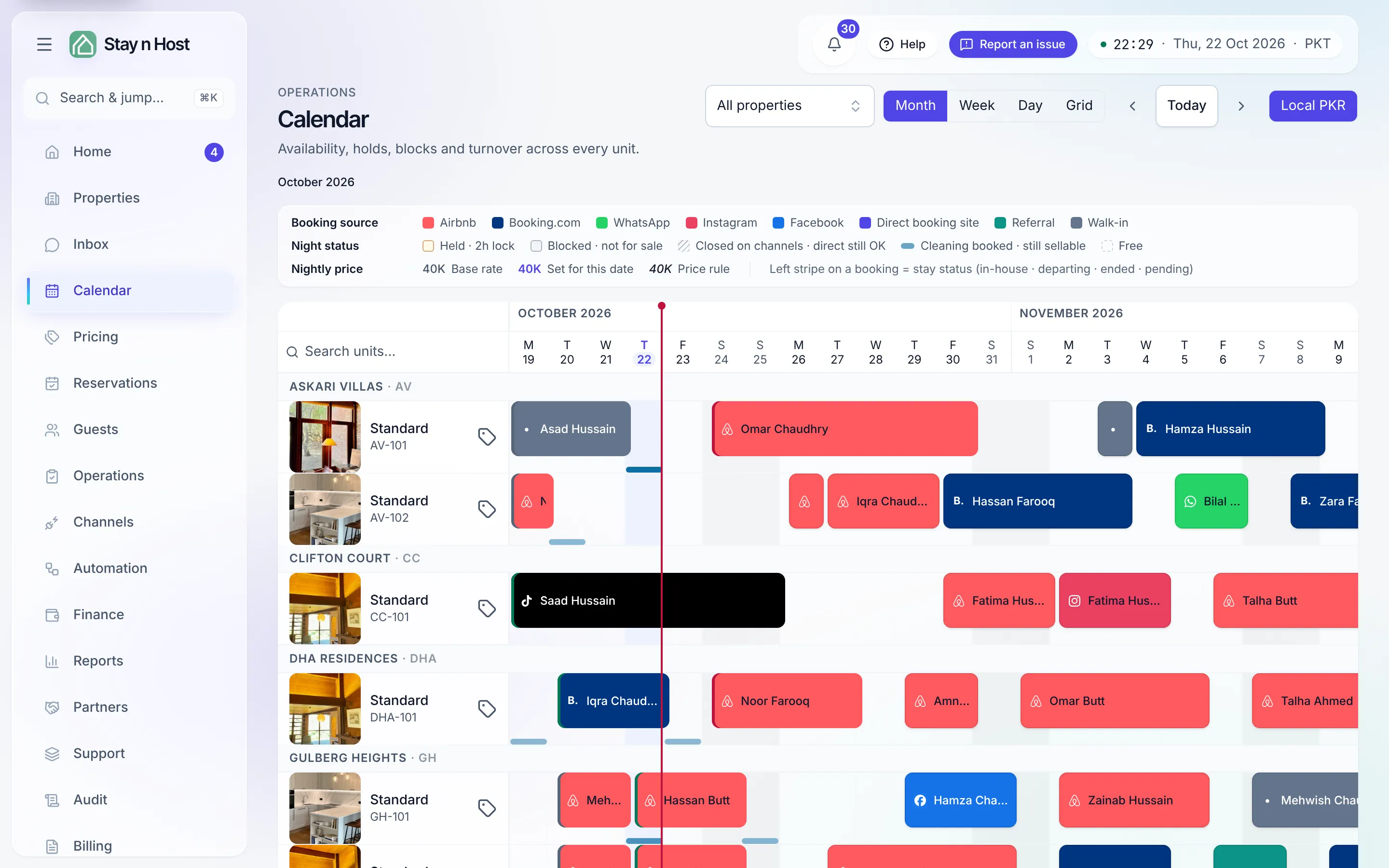
Task: Click the Today button
Action: pyautogui.click(x=1186, y=106)
